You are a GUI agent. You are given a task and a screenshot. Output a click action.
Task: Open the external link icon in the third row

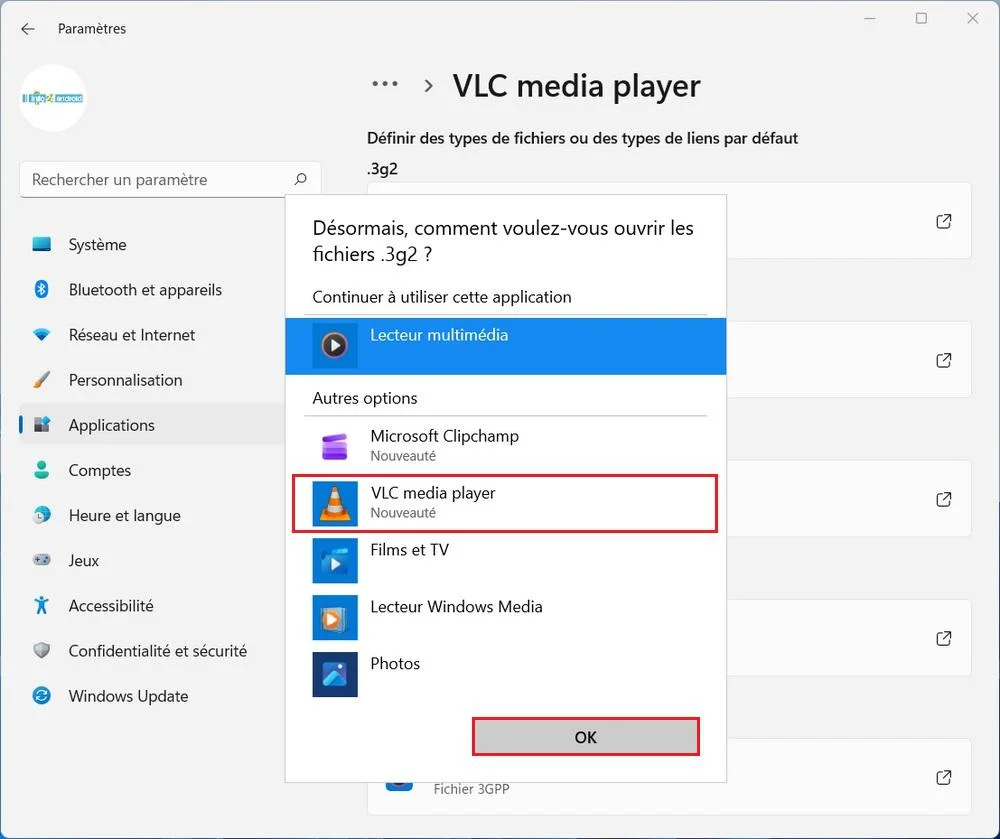pos(944,499)
